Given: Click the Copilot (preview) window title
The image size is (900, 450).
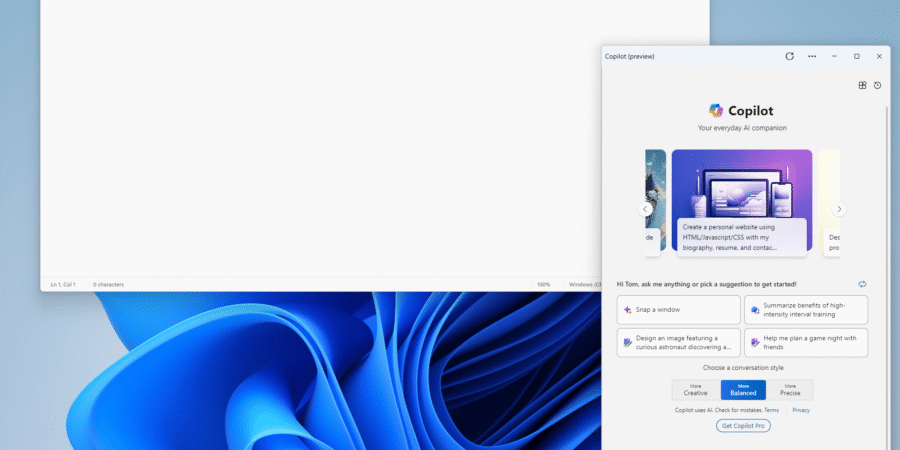Looking at the screenshot, I should (x=629, y=56).
